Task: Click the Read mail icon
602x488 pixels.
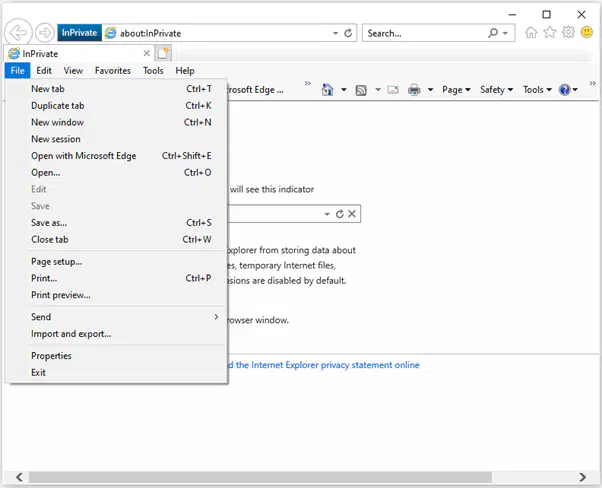Action: [393, 90]
